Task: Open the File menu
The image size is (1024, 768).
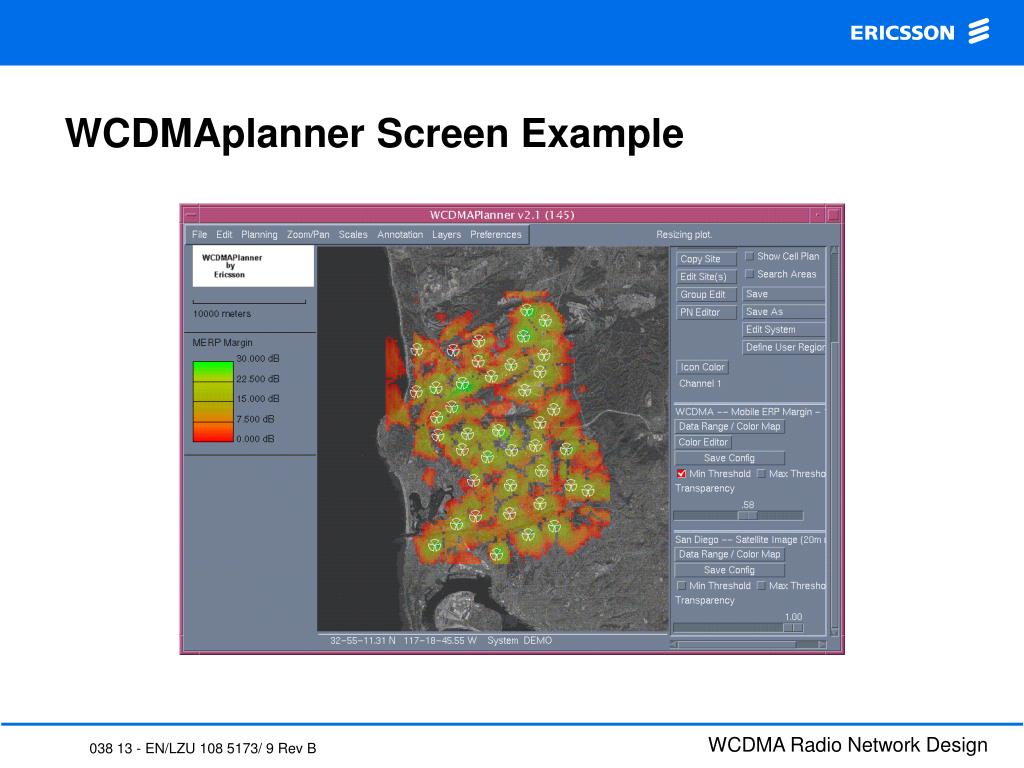Action: [x=199, y=234]
